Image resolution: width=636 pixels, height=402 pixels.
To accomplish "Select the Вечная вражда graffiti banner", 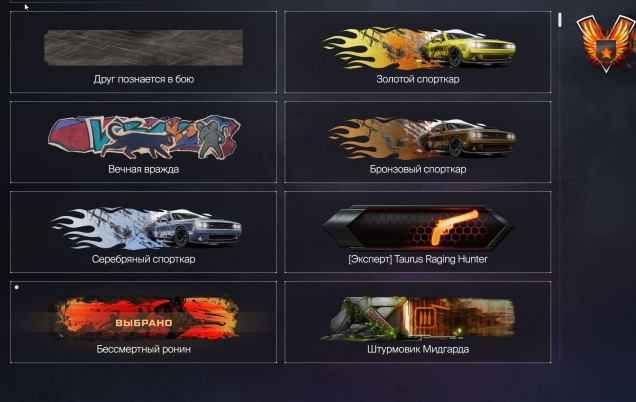I will click(144, 137).
